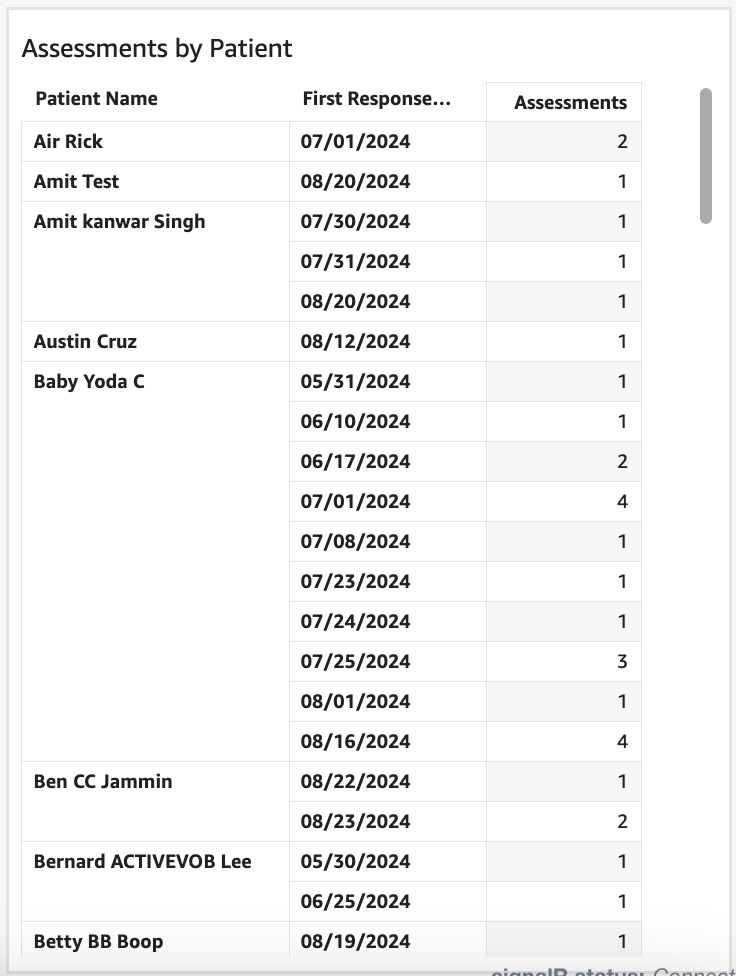This screenshot has width=736, height=976.
Task: Select the Austin Cruz patient cell
Action: pyautogui.click(x=85, y=342)
